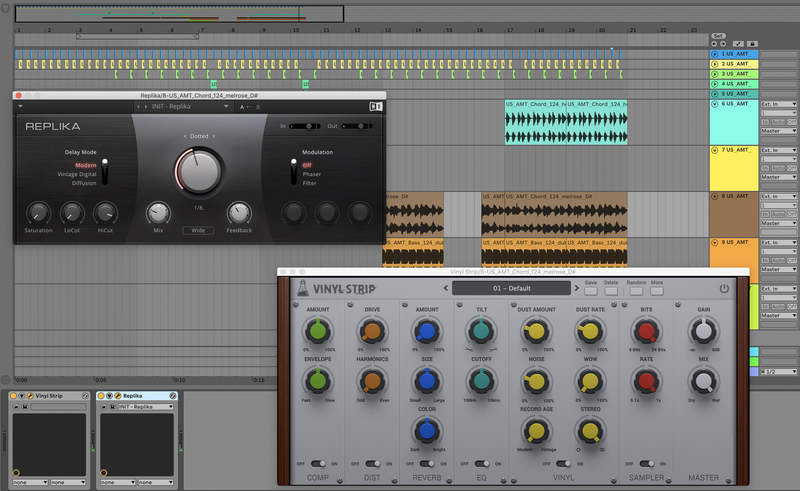The width and height of the screenshot is (800, 491).
Task: Toggle Vinyl Strip device activator button
Action: pos(14,396)
